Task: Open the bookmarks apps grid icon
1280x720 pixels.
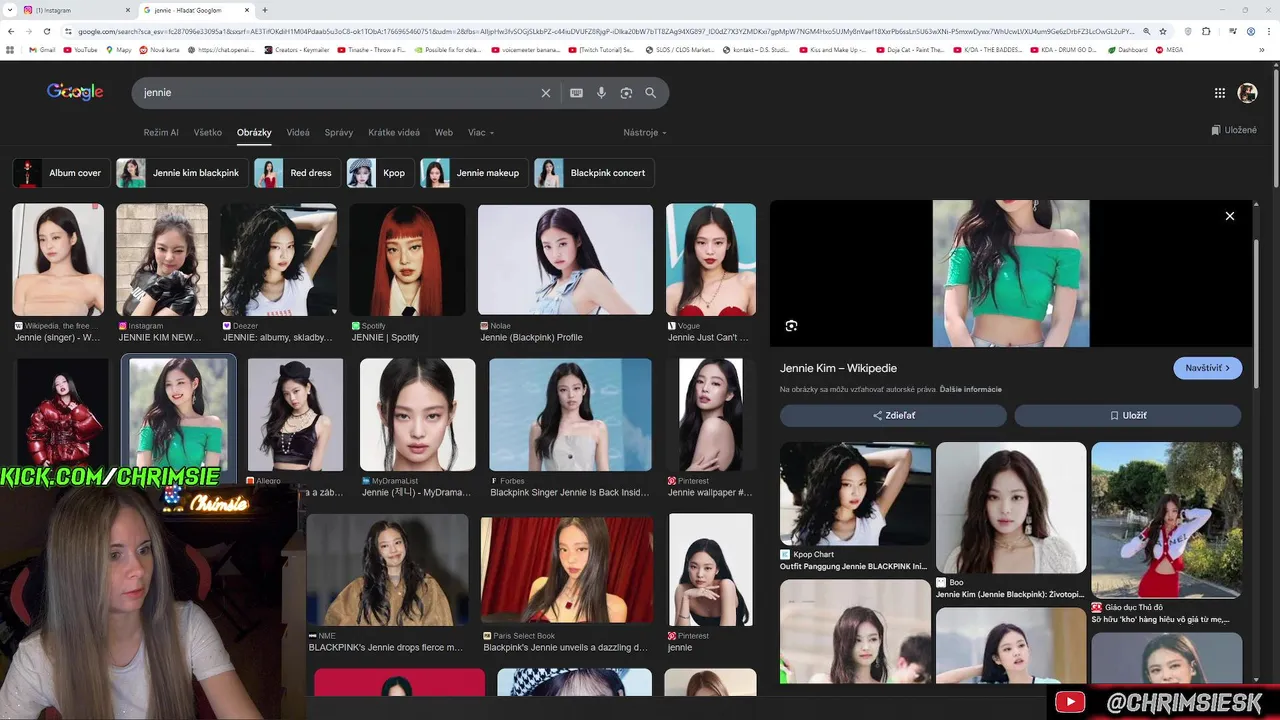Action: pos(10,49)
